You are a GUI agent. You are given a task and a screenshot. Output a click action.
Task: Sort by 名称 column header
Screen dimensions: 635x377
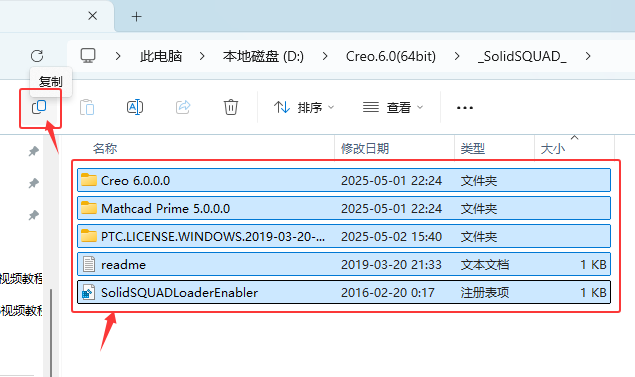coord(105,148)
